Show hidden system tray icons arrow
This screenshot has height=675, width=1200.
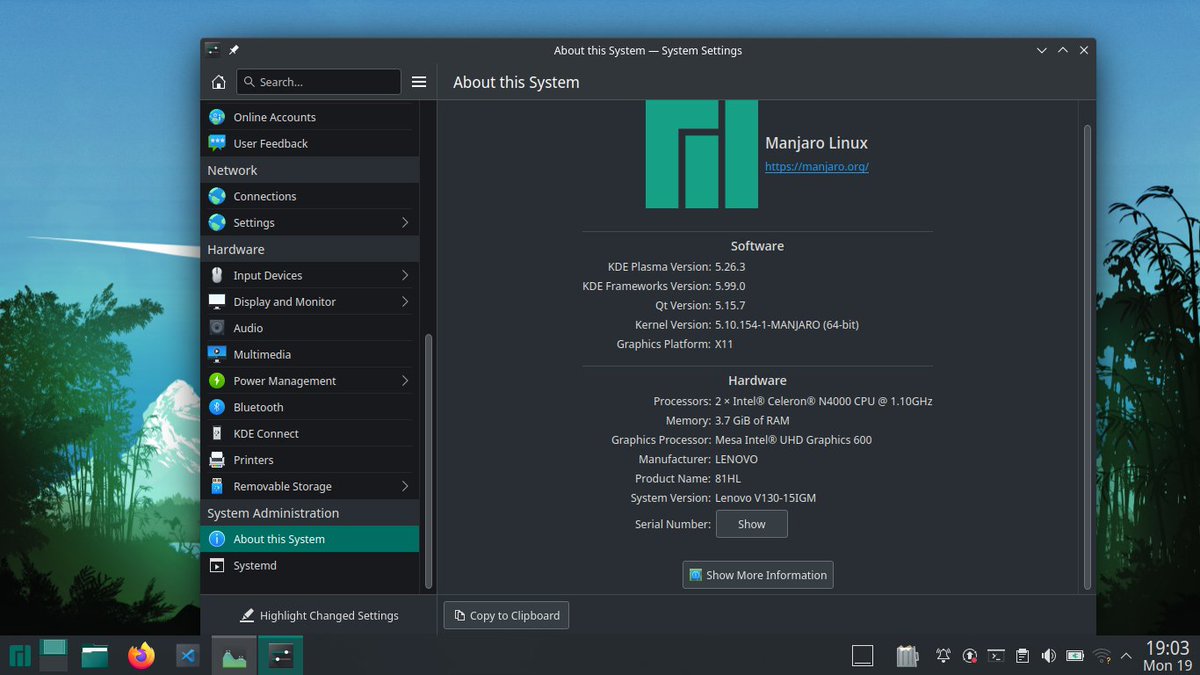click(1127, 657)
